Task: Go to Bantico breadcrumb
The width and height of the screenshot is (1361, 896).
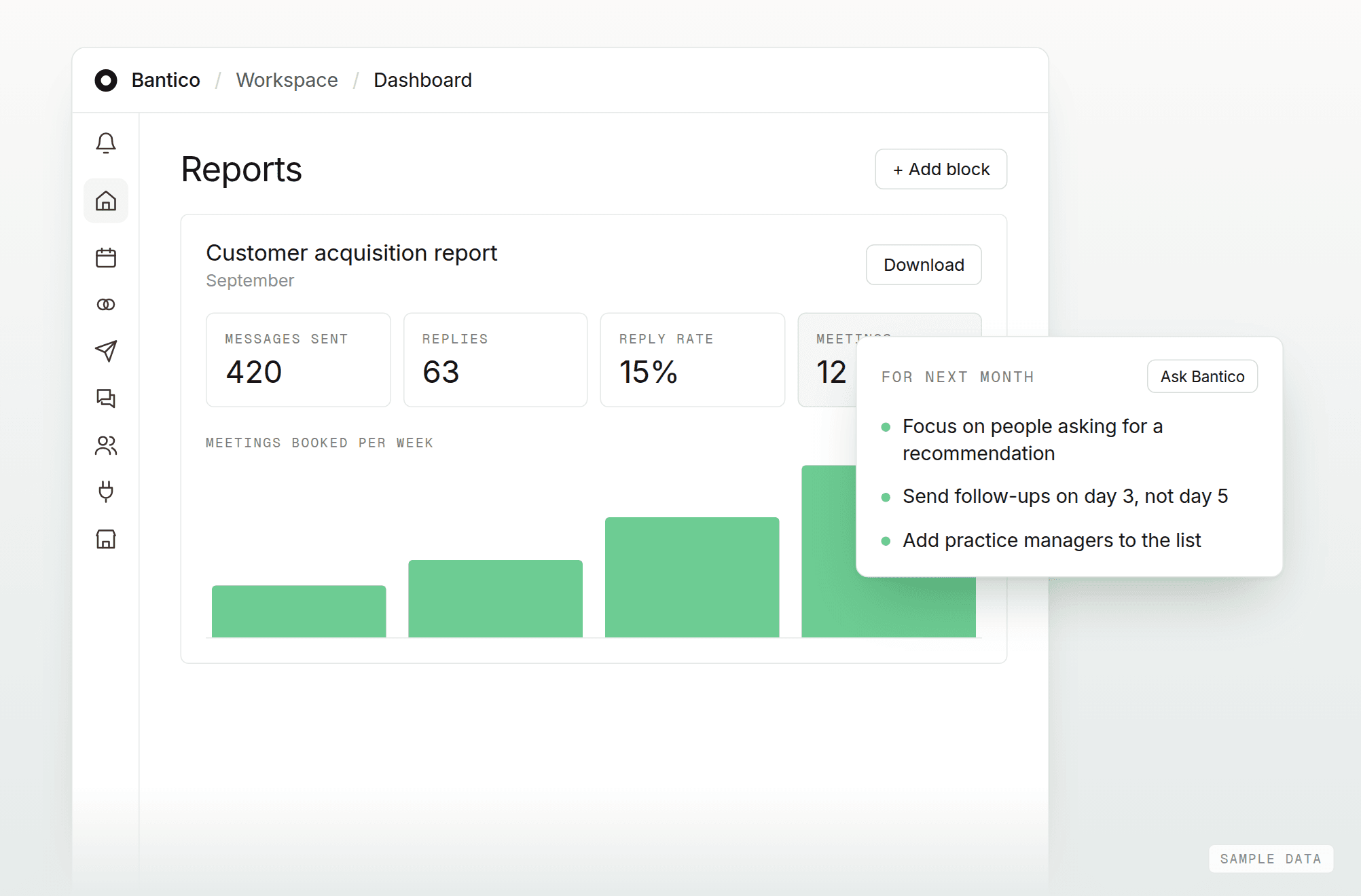Action: [x=166, y=80]
